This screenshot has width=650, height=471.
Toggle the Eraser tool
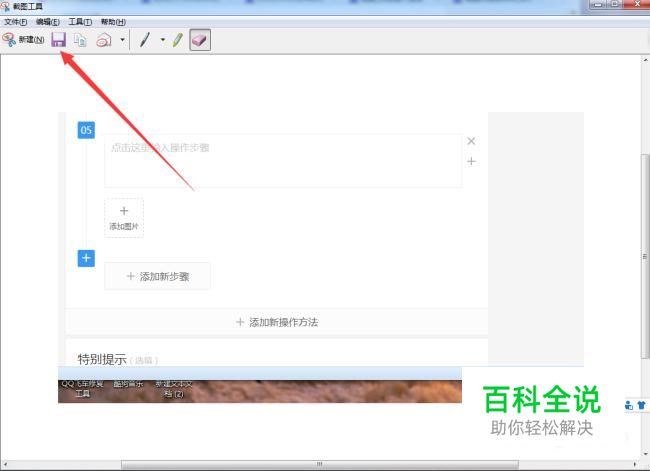[x=200, y=40]
